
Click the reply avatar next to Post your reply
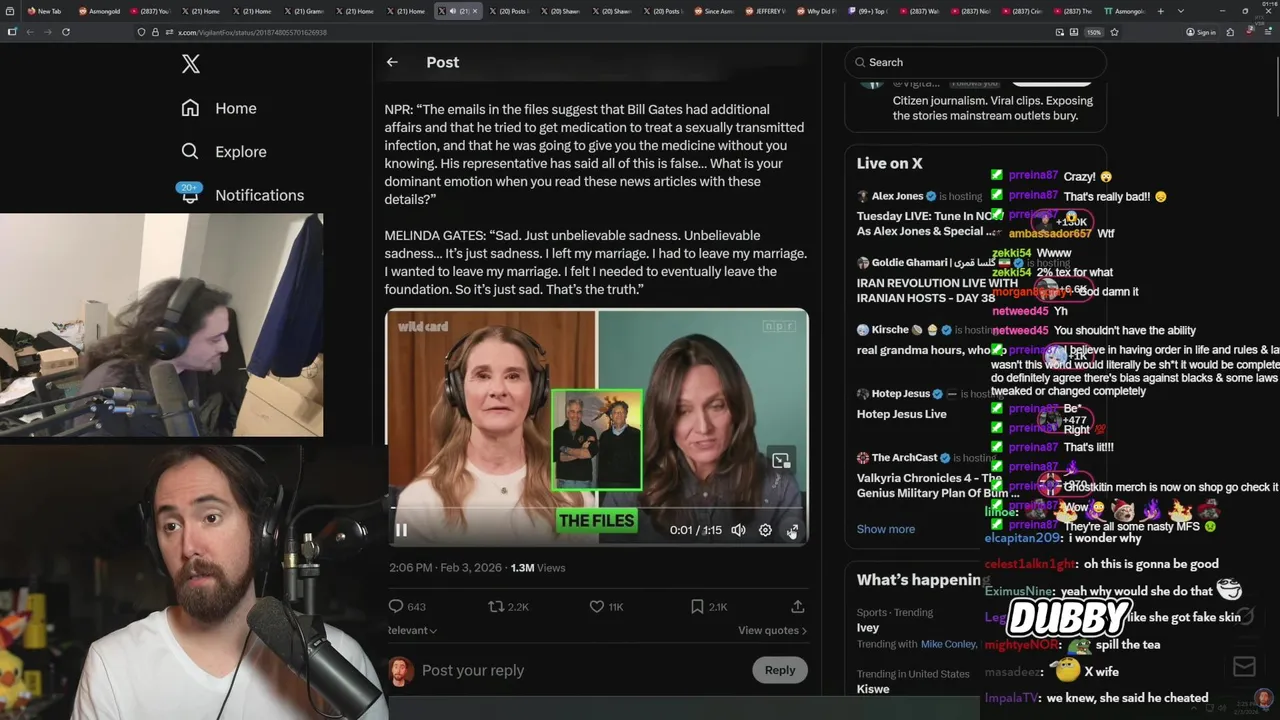pyautogui.click(x=401, y=670)
